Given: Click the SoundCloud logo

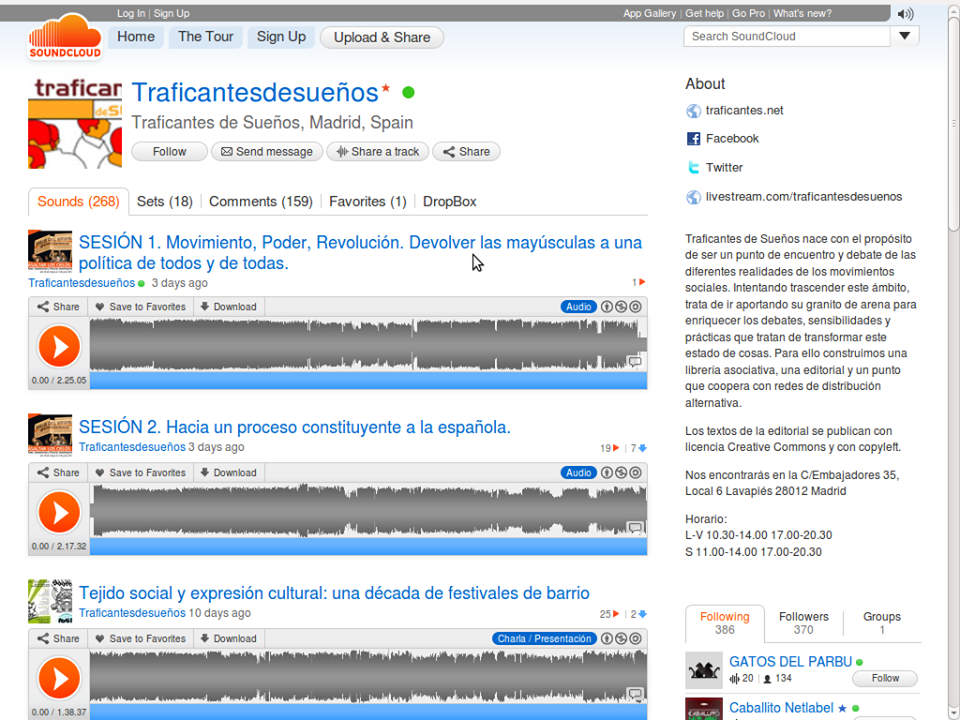Looking at the screenshot, I should click(65, 38).
